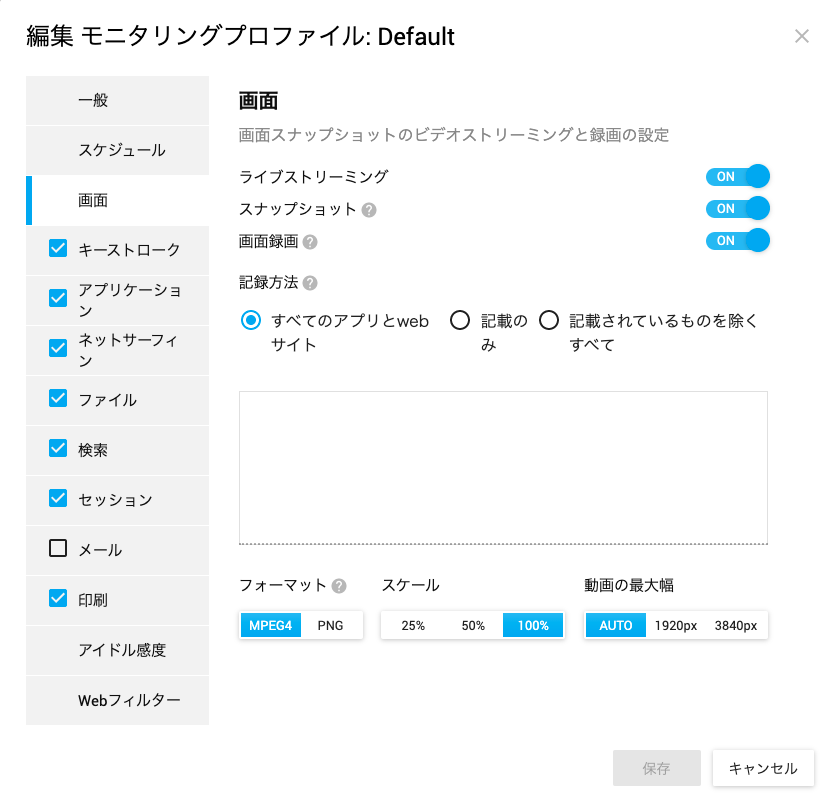This screenshot has width=838, height=802.
Task: Enable the メール checkbox
Action: tap(58, 548)
